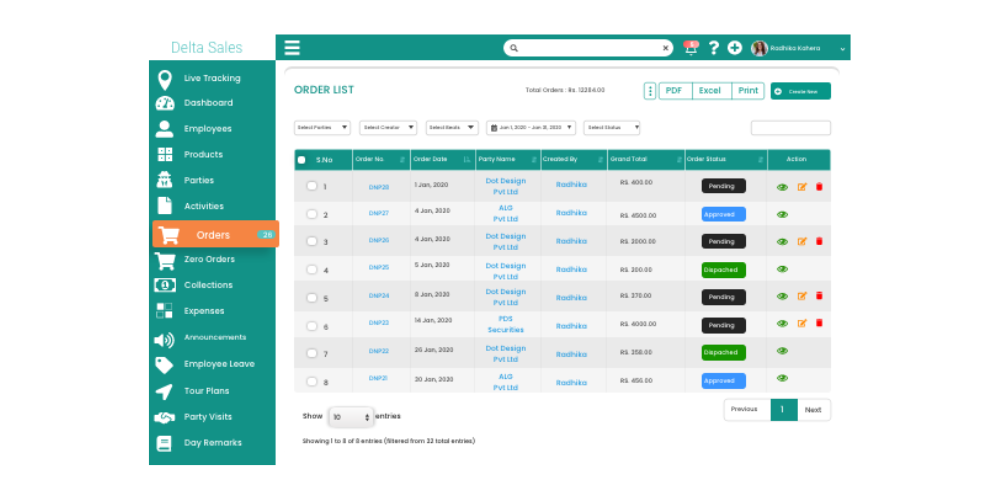Open the three-dot options button beside PDF
This screenshot has width=1000, height=500.
(650, 91)
